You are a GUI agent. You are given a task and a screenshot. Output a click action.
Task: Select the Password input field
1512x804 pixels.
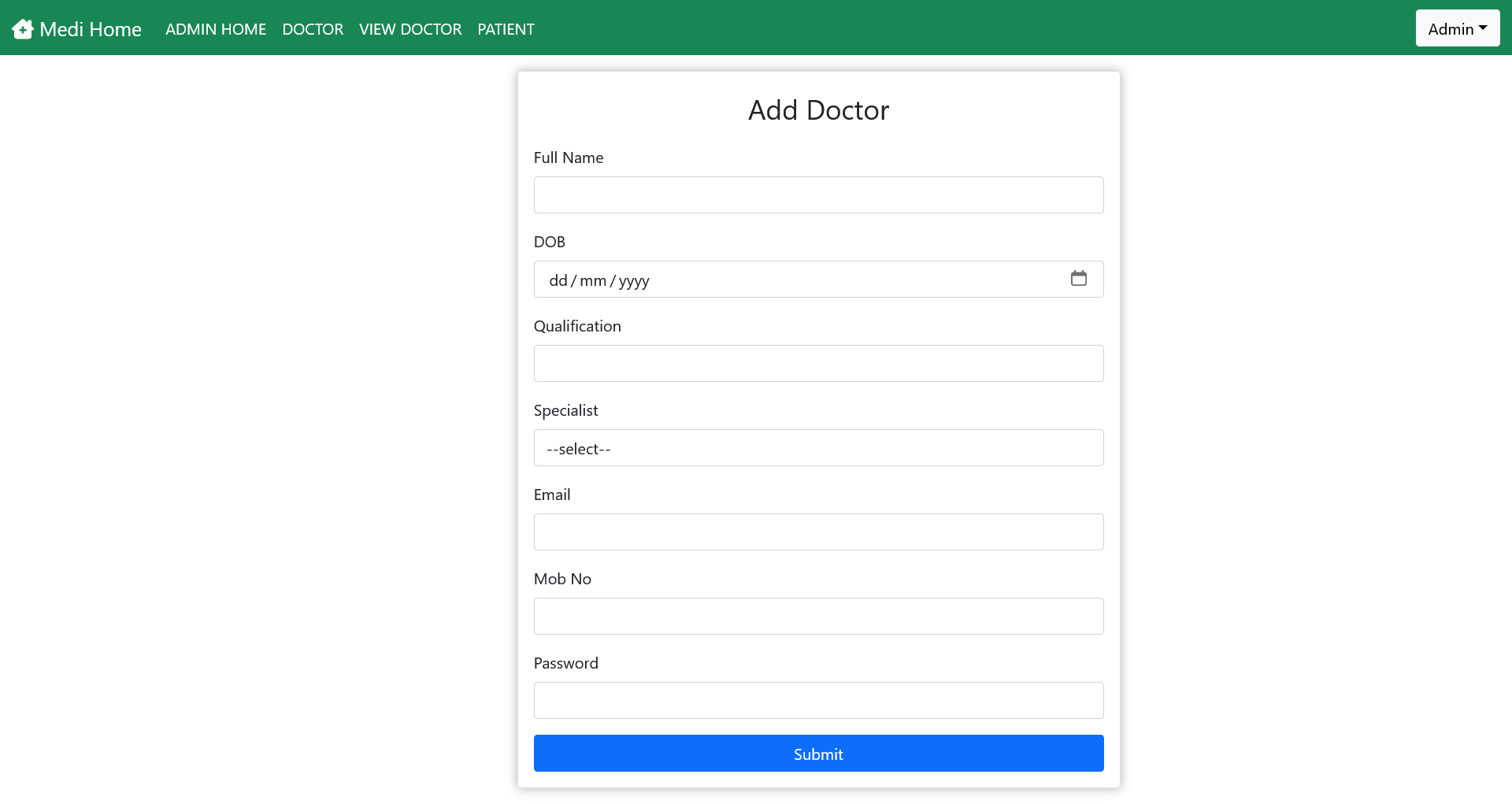(x=818, y=700)
